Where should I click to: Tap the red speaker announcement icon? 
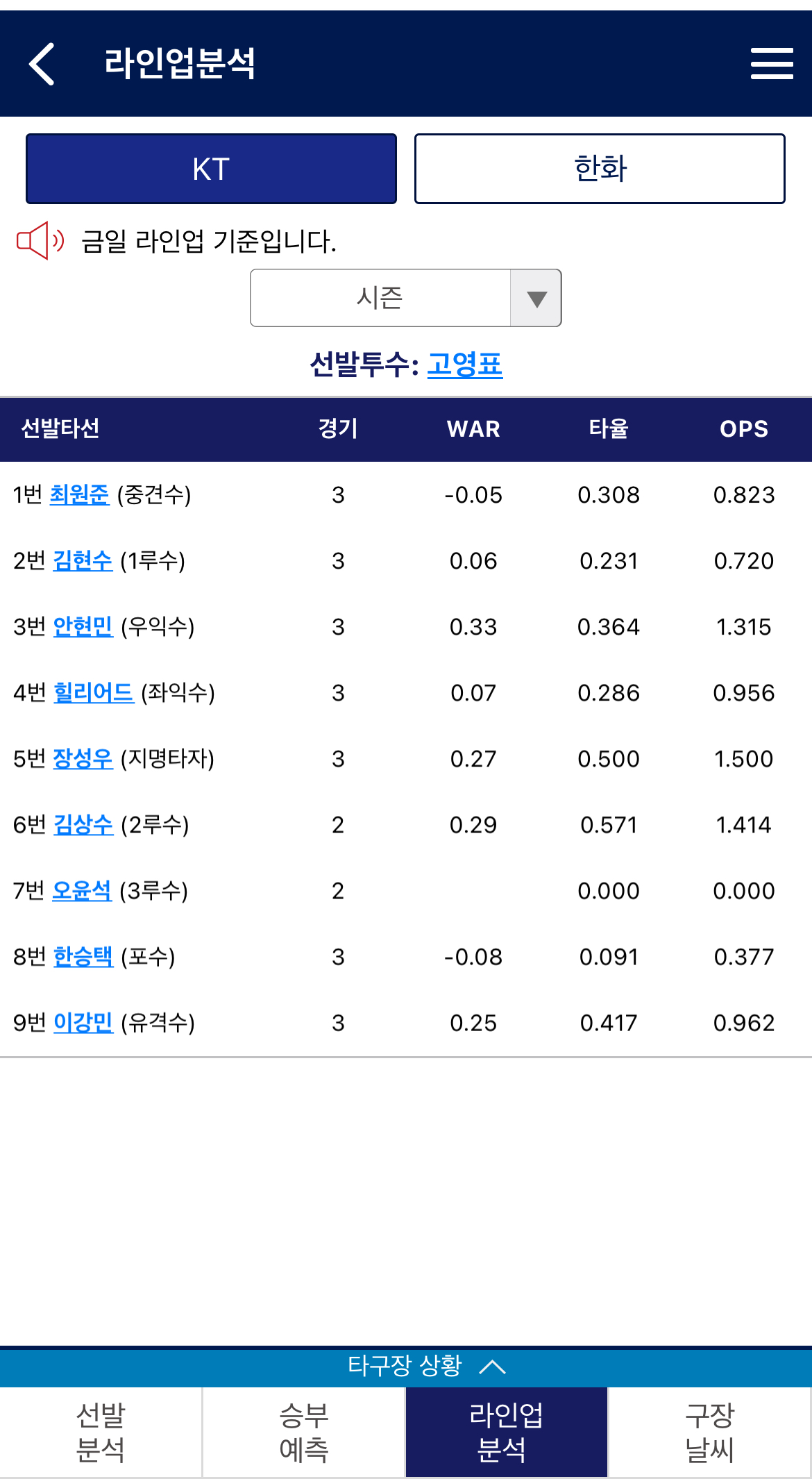coord(40,241)
